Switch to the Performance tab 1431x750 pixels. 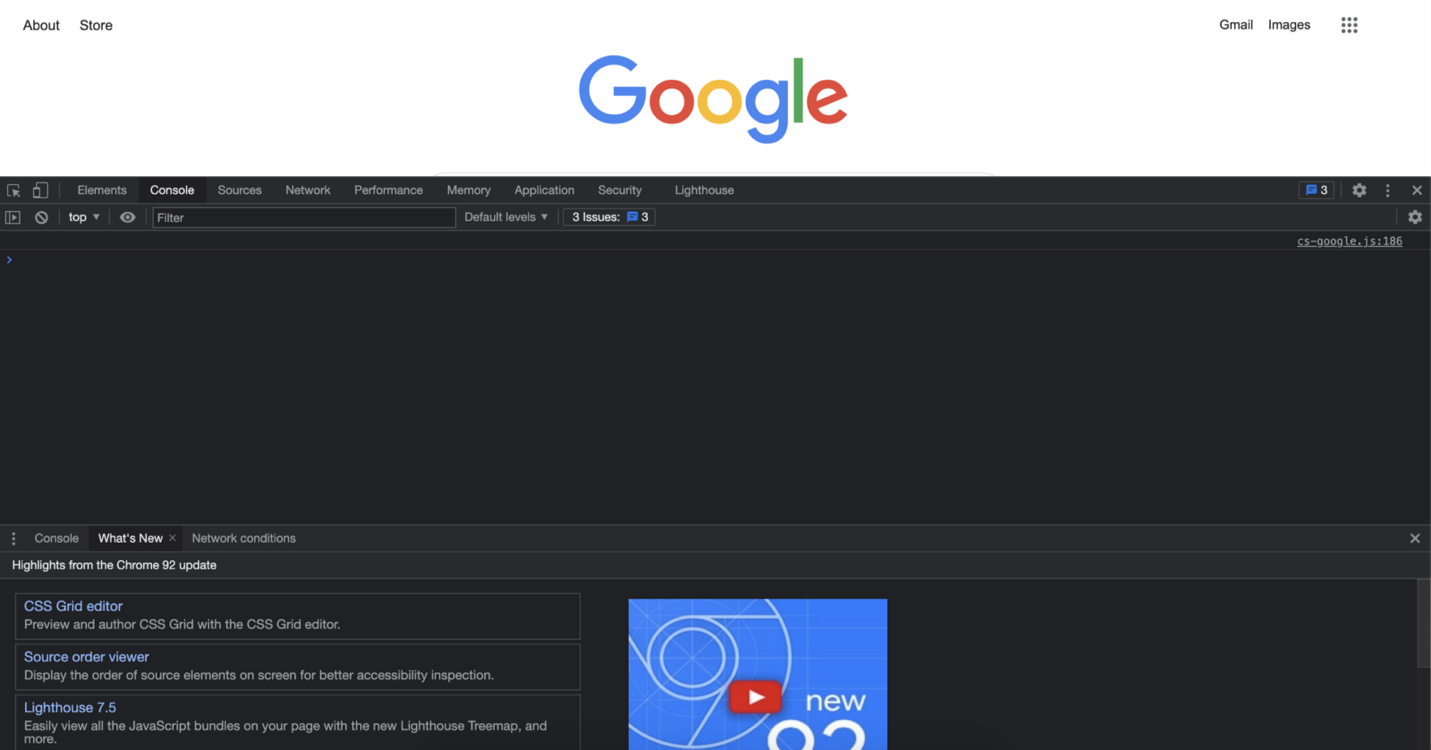(388, 190)
